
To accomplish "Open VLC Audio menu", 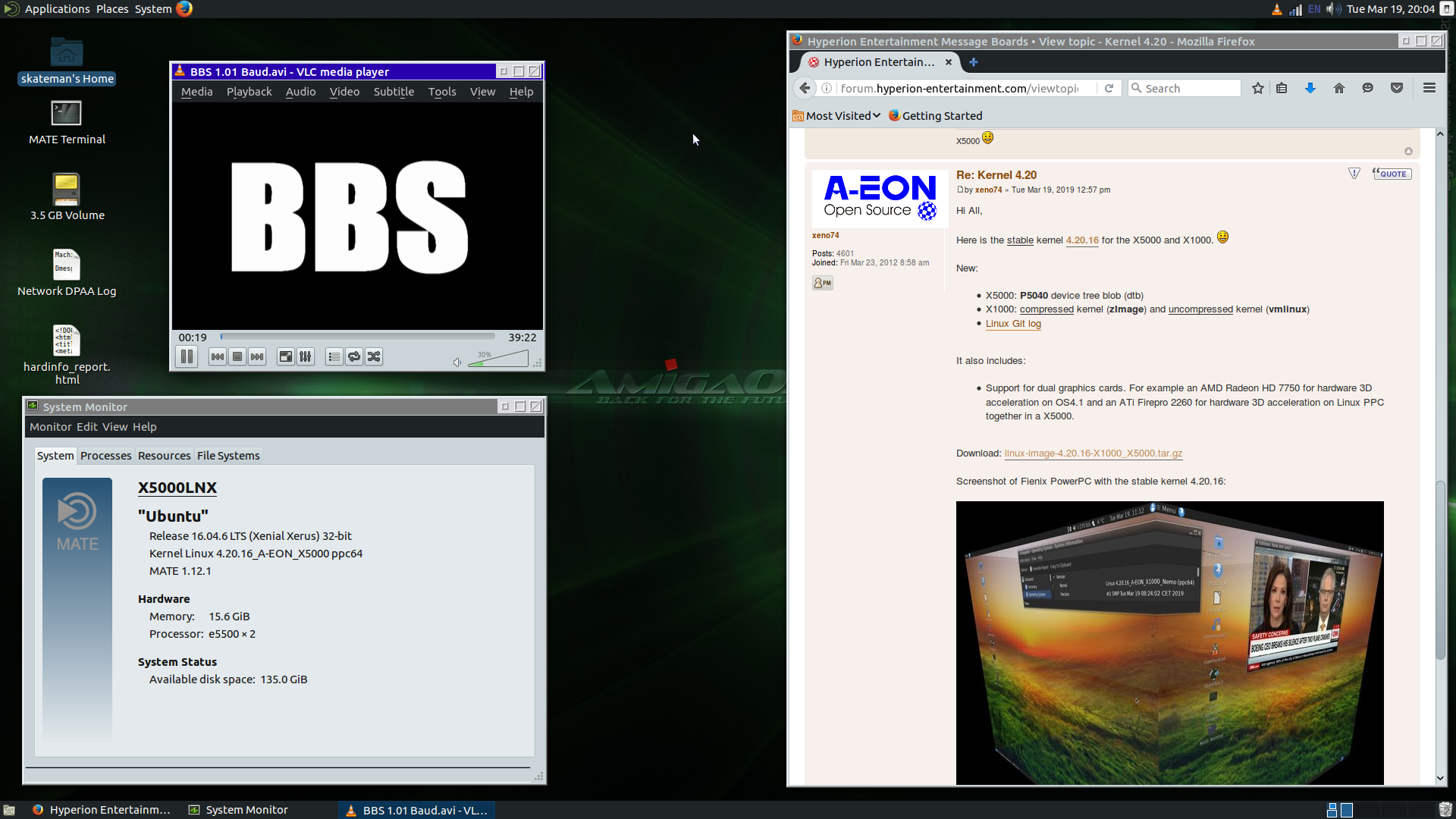I will (x=300, y=92).
